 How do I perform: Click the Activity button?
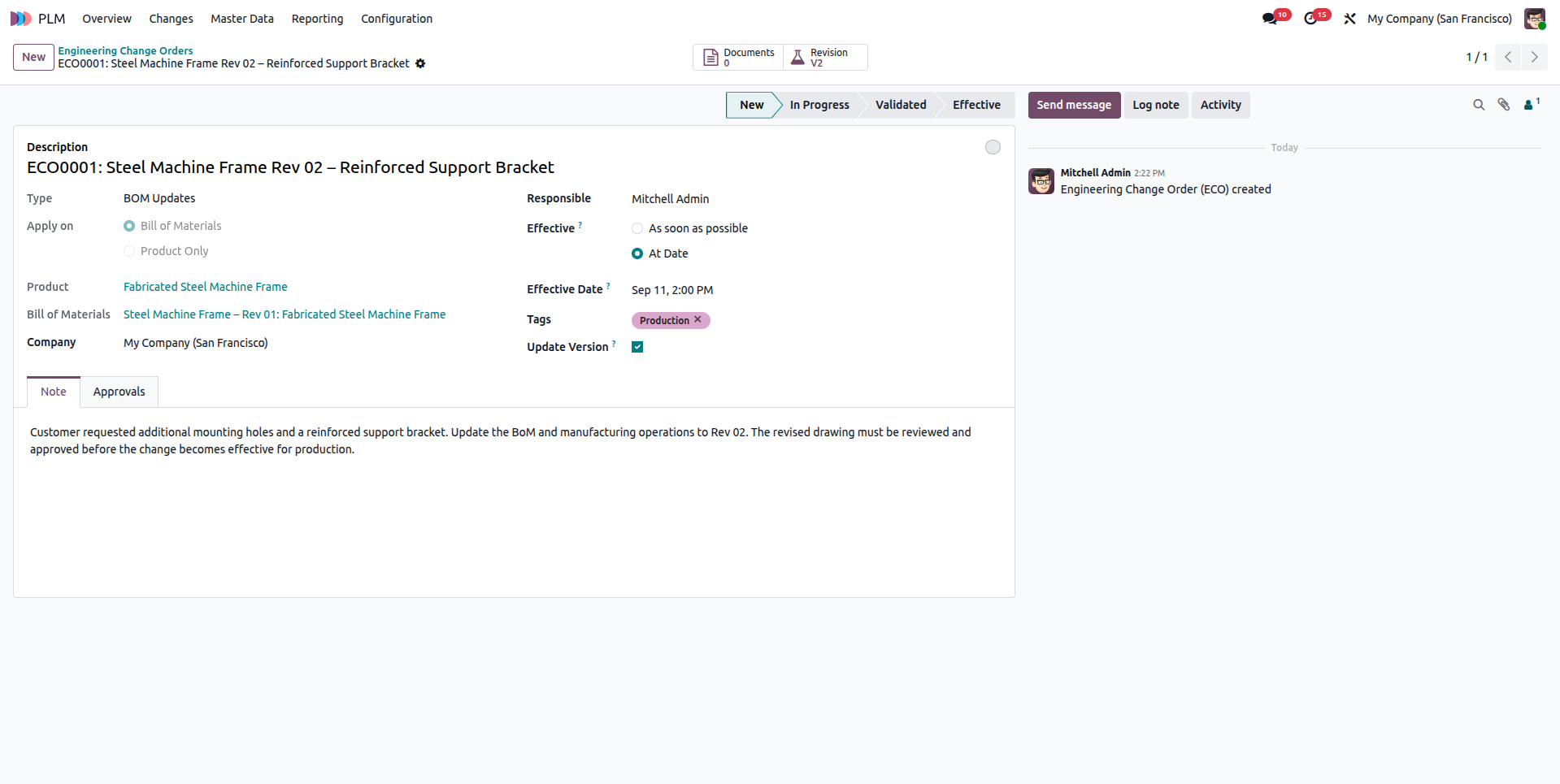click(x=1220, y=105)
